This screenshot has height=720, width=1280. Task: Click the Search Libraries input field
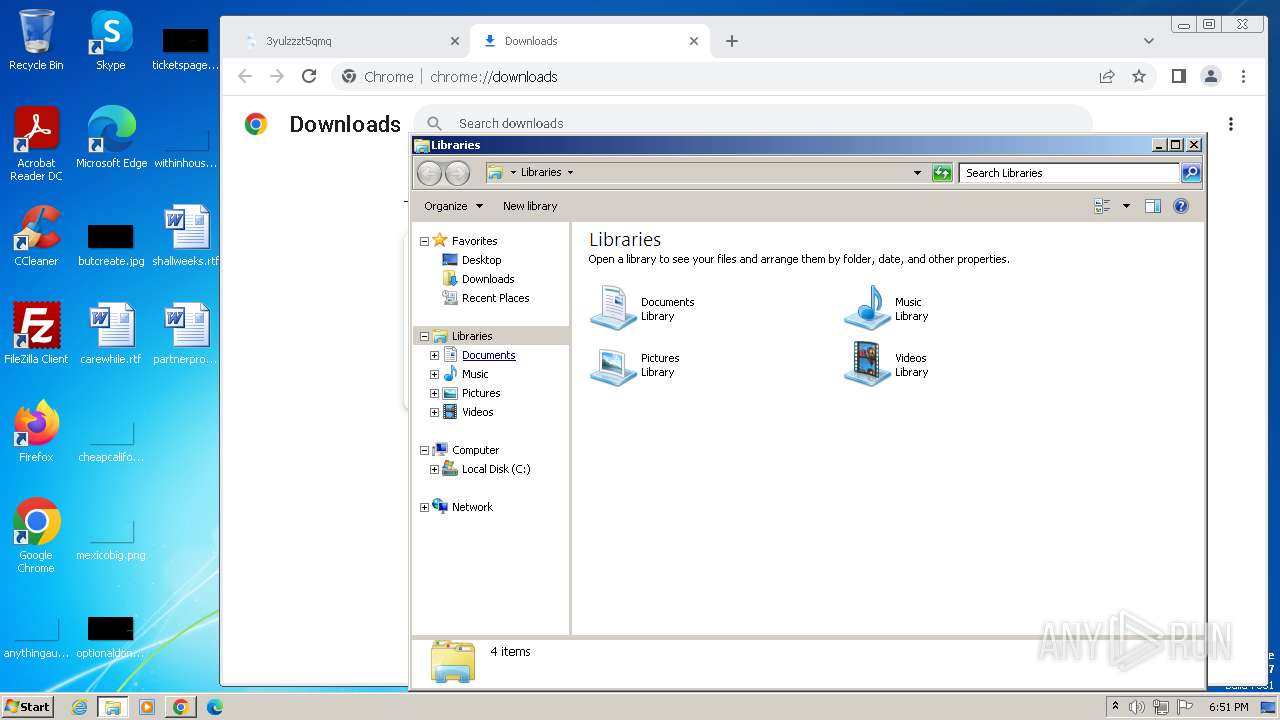coord(1069,173)
